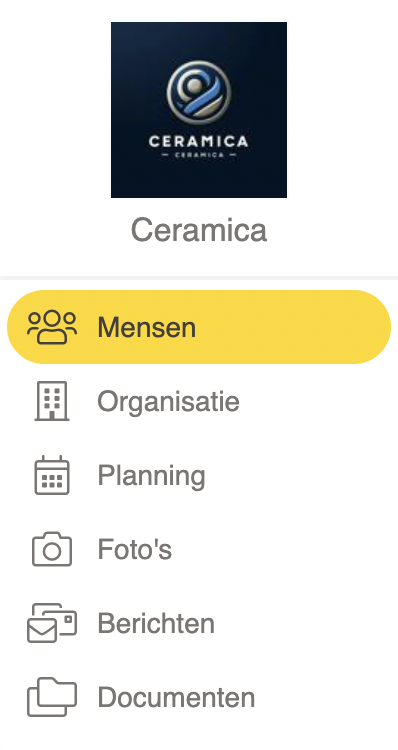The height and width of the screenshot is (750, 398).
Task: Click the Documenten folders icon
Action: (52, 697)
